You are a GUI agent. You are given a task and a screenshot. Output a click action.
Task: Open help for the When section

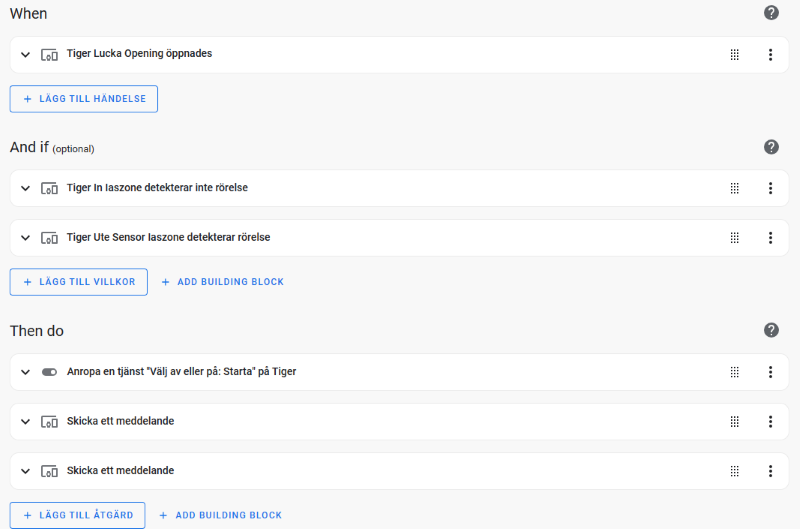[x=771, y=13]
